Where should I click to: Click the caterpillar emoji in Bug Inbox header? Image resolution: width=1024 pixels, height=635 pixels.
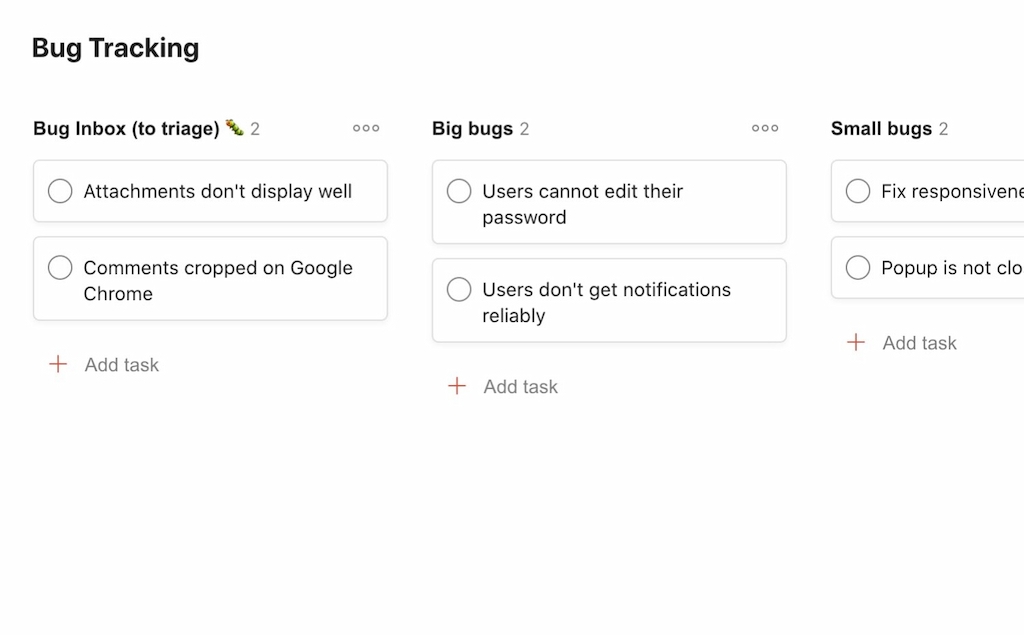coord(233,127)
